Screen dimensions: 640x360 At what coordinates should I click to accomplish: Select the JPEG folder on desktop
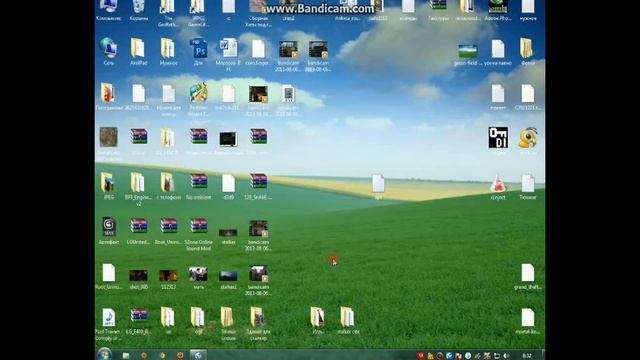coord(108,183)
